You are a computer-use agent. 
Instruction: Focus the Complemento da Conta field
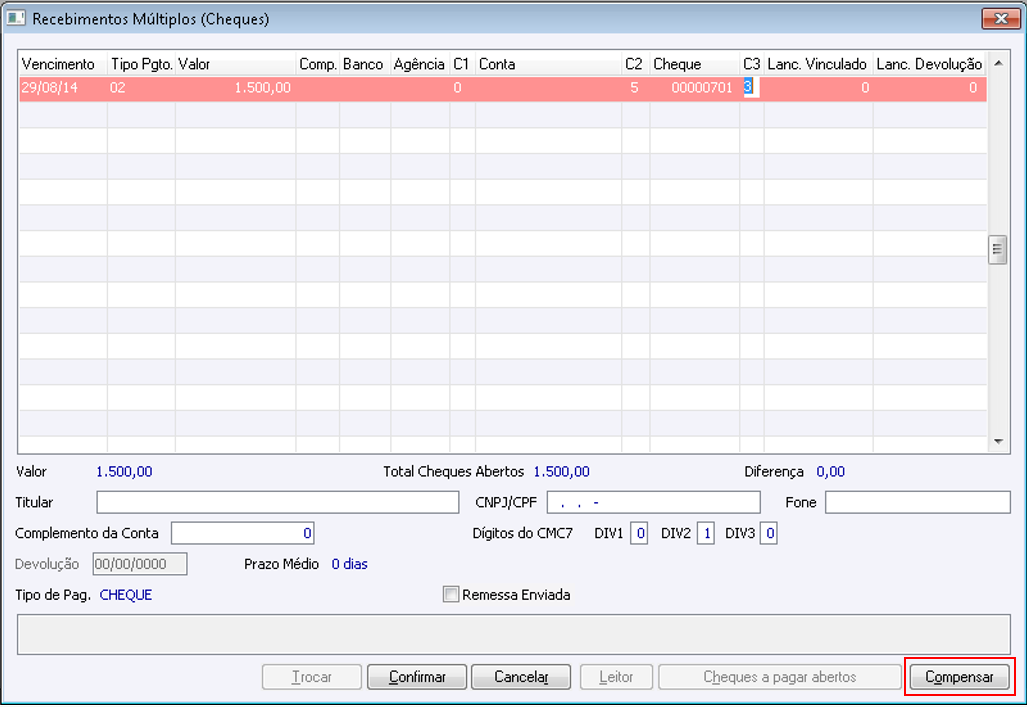point(242,533)
